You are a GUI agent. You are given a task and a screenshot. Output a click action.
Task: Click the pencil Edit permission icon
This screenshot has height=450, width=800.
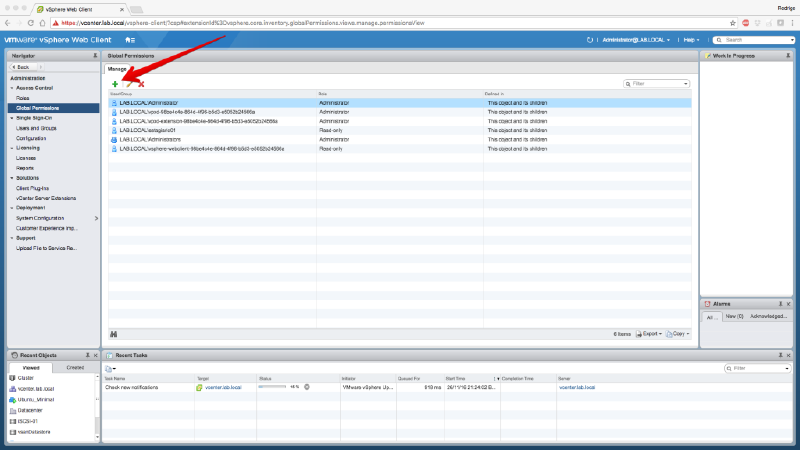click(x=128, y=84)
